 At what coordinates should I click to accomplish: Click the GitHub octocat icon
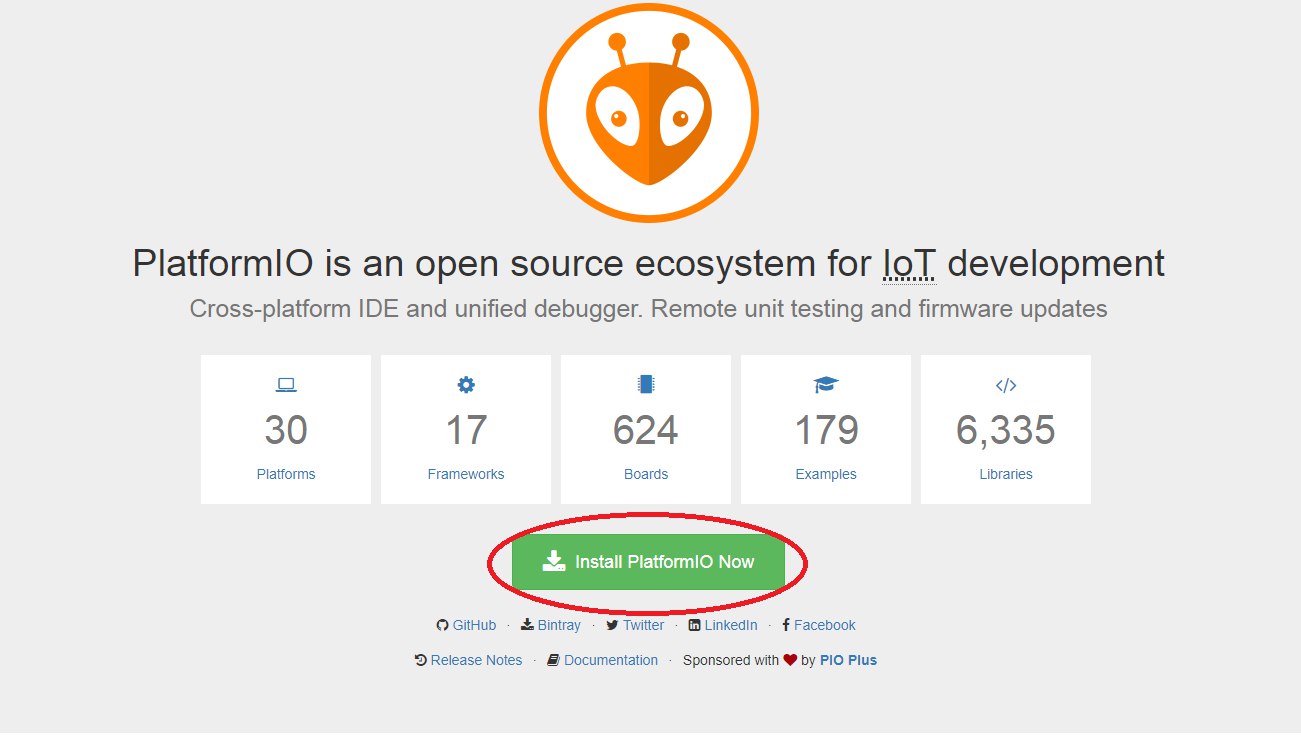coord(442,625)
